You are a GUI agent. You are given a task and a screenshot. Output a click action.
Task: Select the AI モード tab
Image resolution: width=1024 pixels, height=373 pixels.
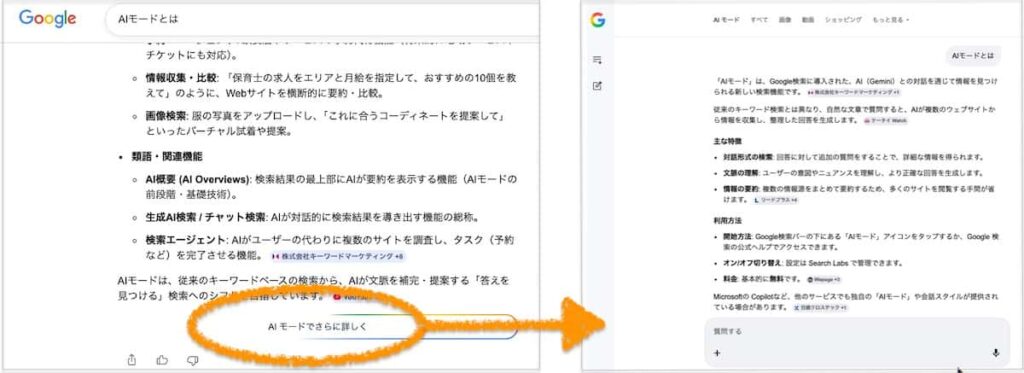pos(726,20)
